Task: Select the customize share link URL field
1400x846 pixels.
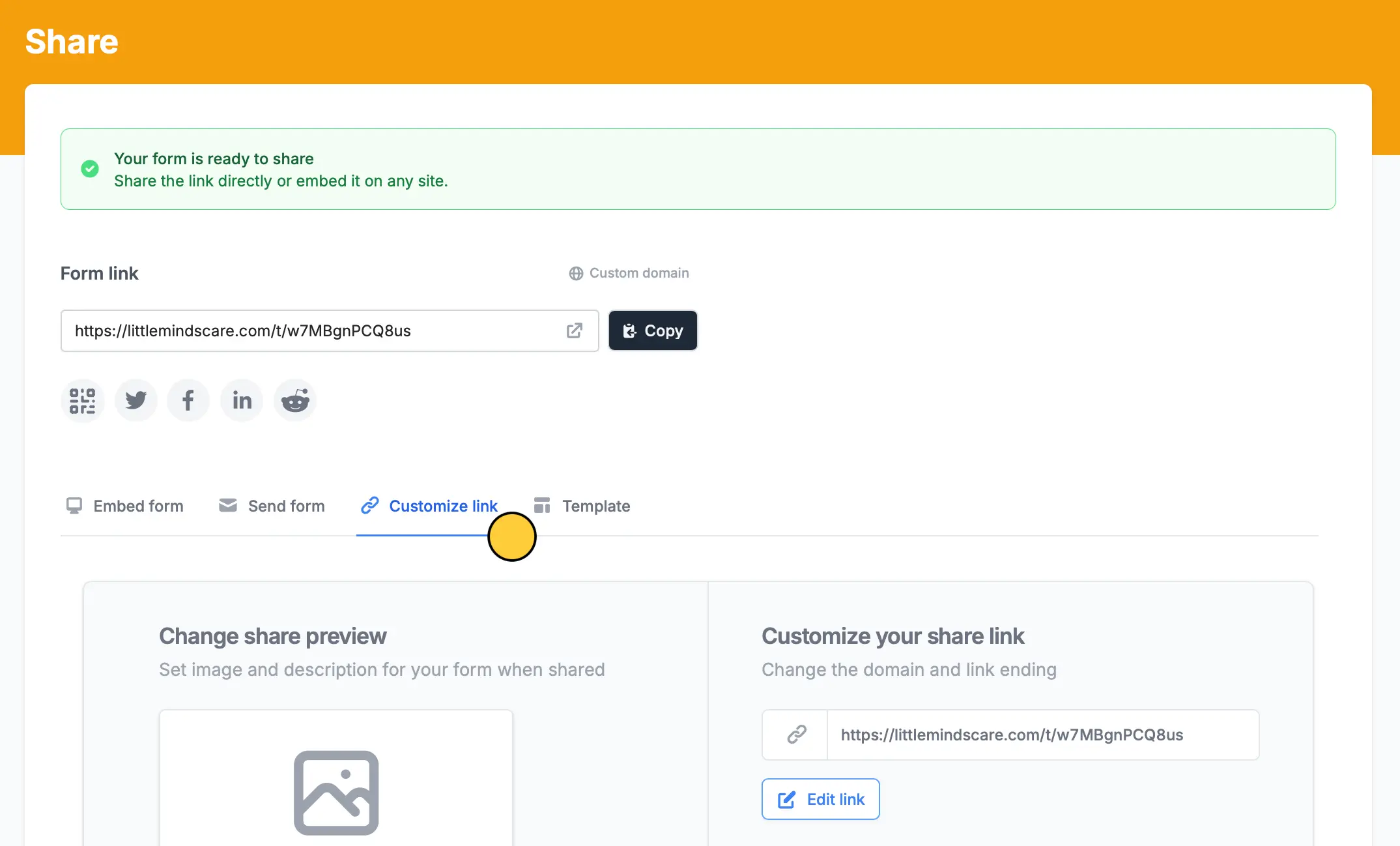Action: click(x=1042, y=735)
